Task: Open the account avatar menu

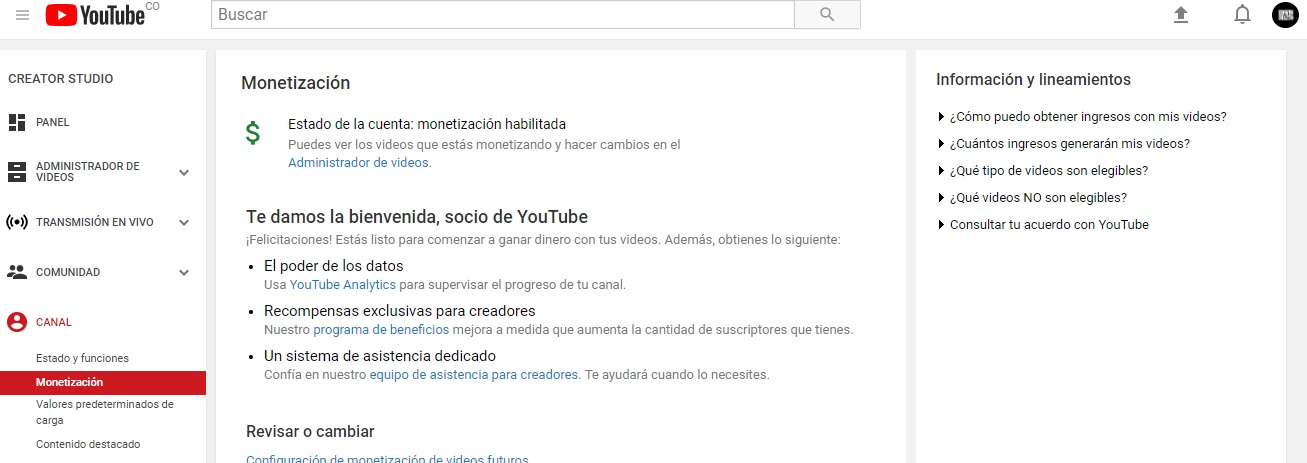Action: pos(1285,15)
